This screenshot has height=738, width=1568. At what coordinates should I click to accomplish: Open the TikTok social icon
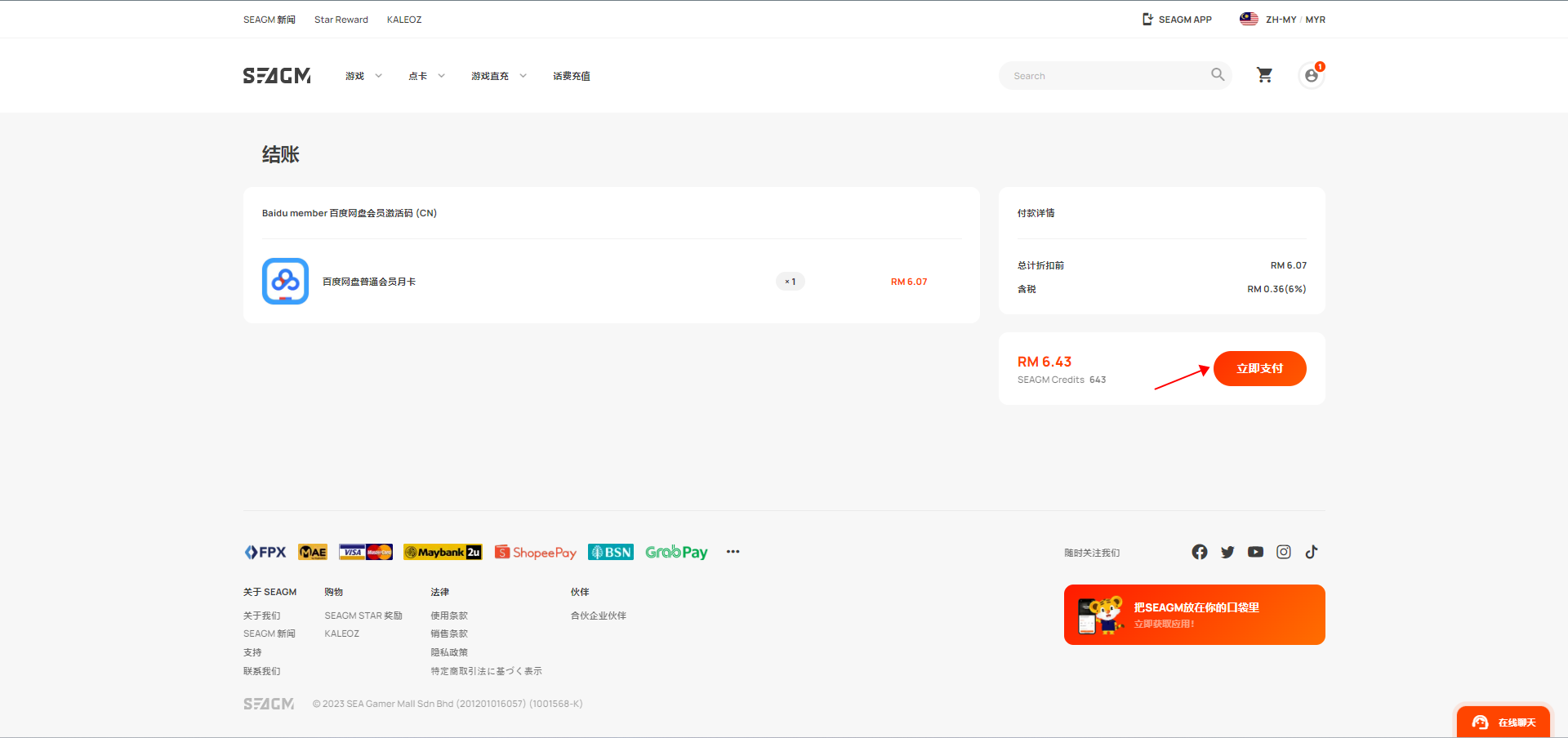[1312, 552]
